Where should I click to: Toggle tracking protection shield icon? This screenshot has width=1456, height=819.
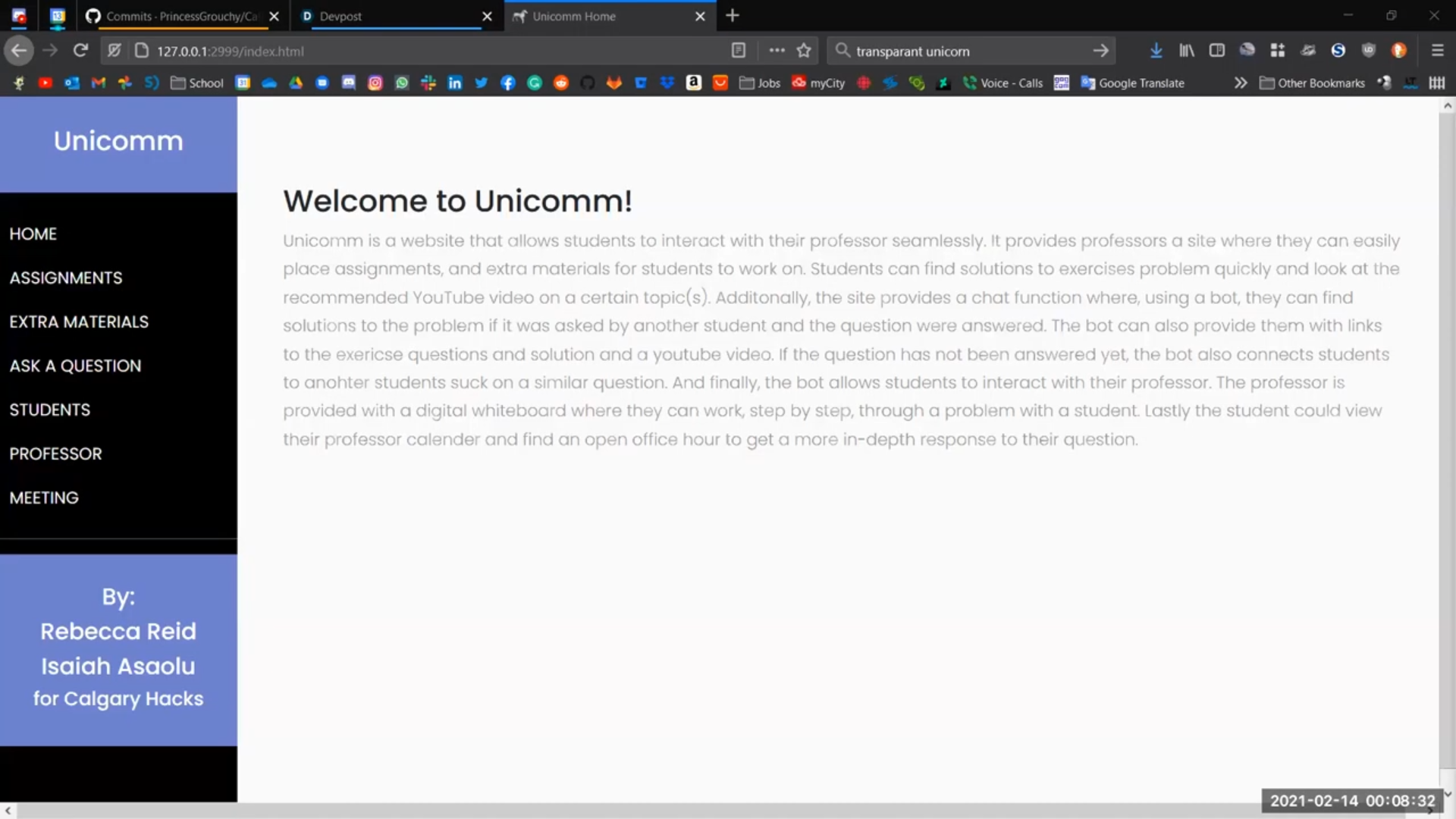tap(115, 51)
